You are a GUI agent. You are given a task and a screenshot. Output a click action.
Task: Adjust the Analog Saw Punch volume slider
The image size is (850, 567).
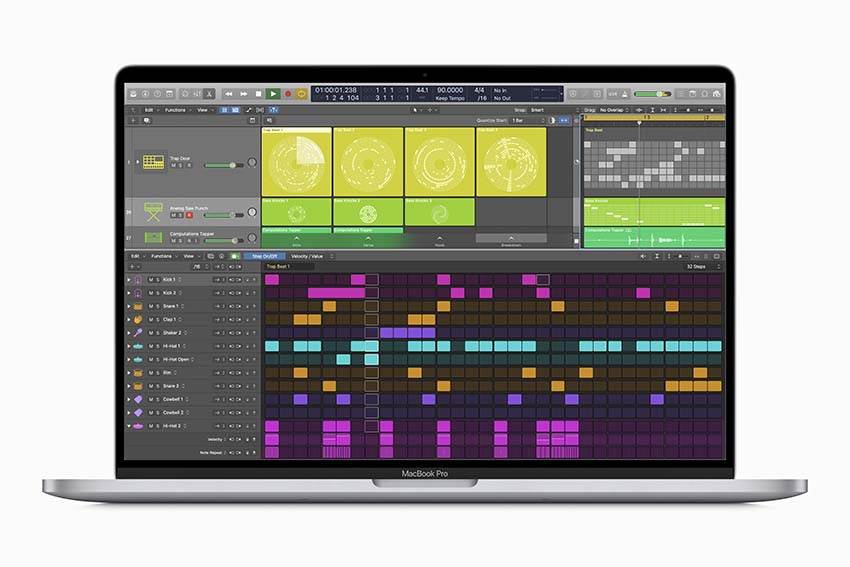[223, 215]
